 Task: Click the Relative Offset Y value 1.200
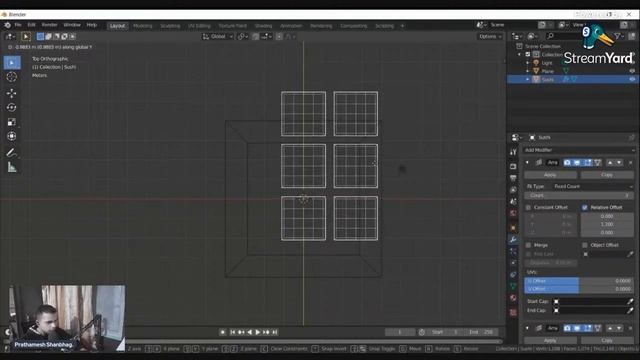point(607,224)
